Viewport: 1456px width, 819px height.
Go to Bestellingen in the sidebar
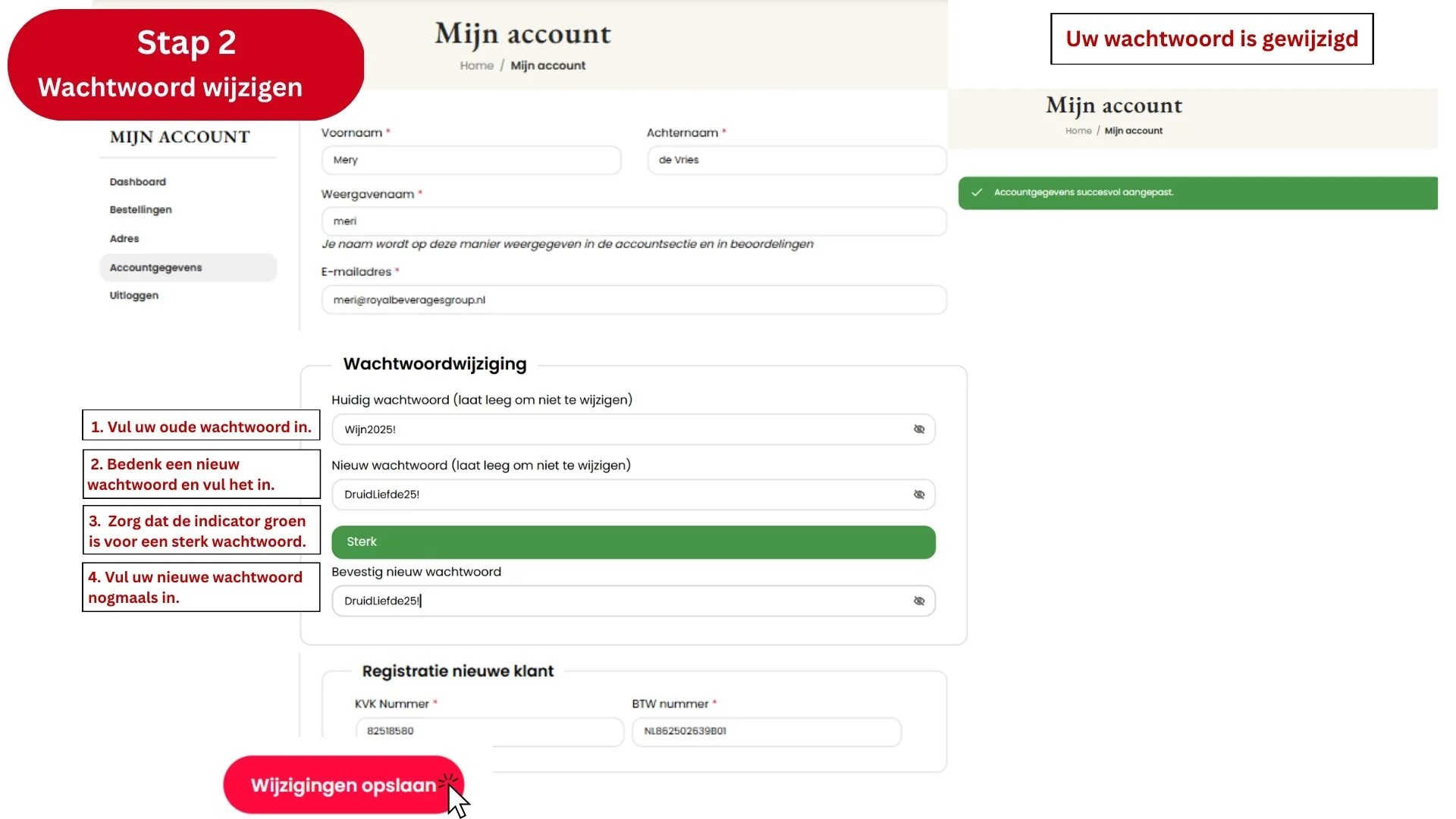(x=140, y=210)
